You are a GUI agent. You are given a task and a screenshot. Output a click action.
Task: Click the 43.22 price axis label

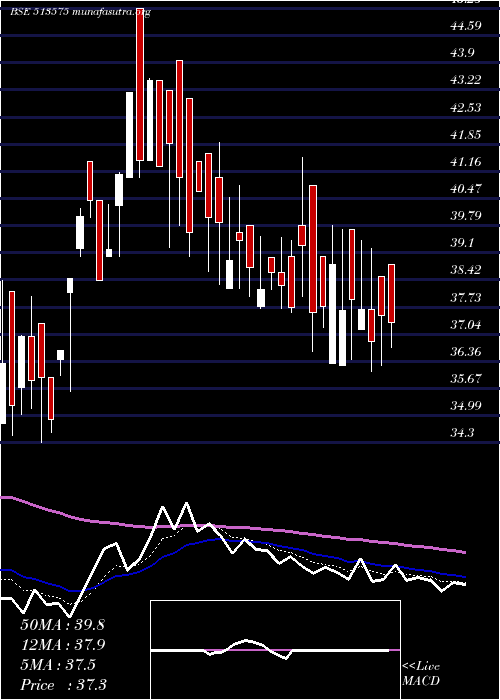(466, 80)
